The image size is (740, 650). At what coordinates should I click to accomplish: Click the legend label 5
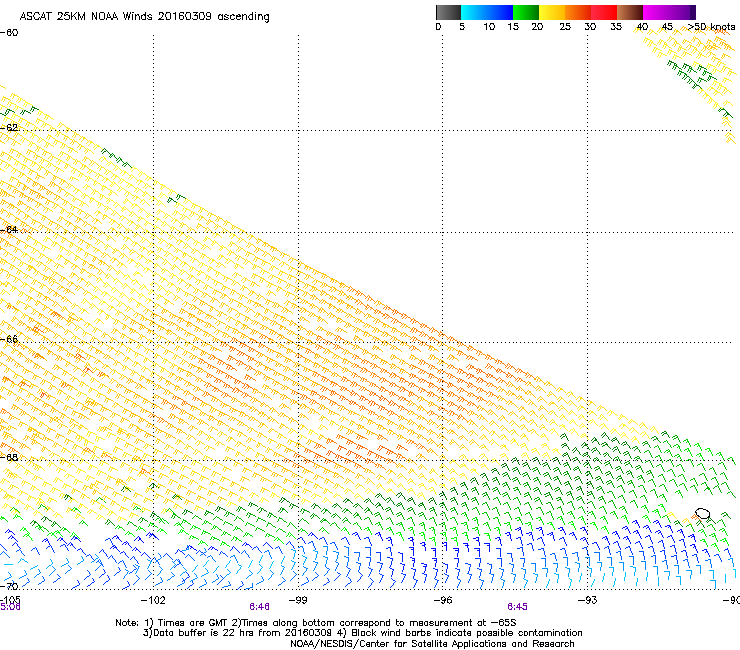[x=462, y=27]
